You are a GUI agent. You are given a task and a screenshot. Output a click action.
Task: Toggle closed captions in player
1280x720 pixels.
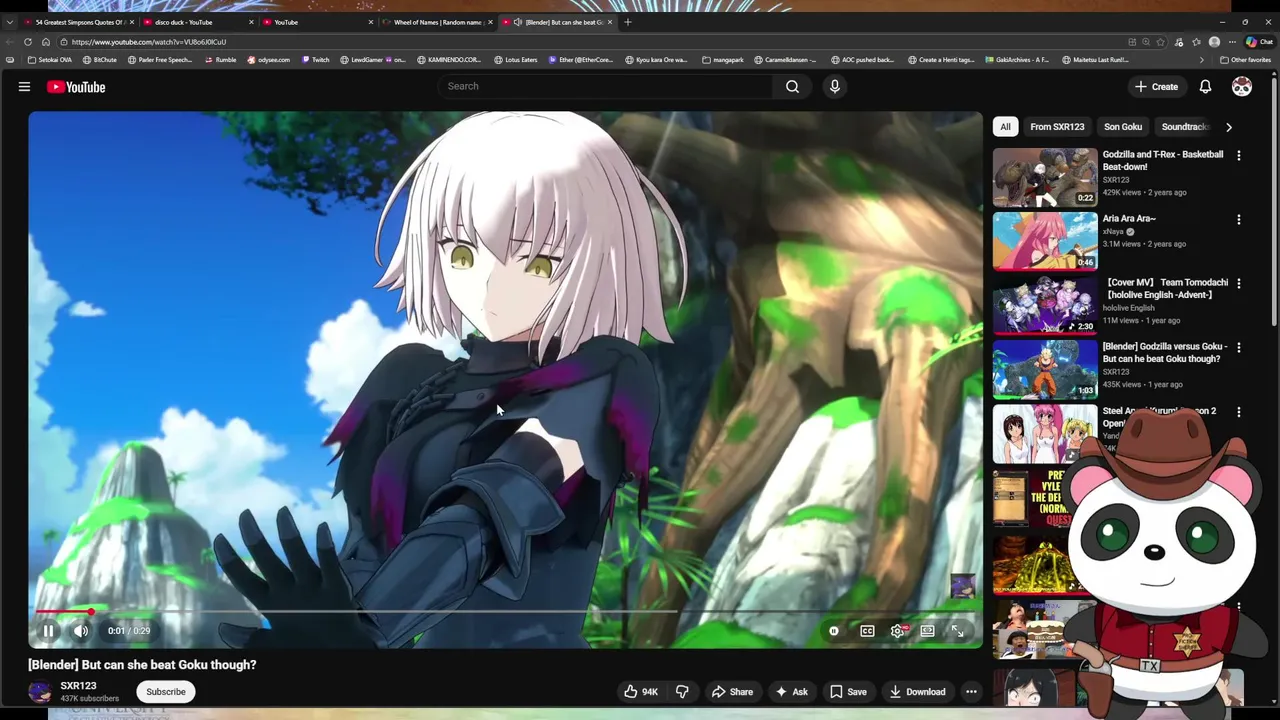click(x=867, y=631)
